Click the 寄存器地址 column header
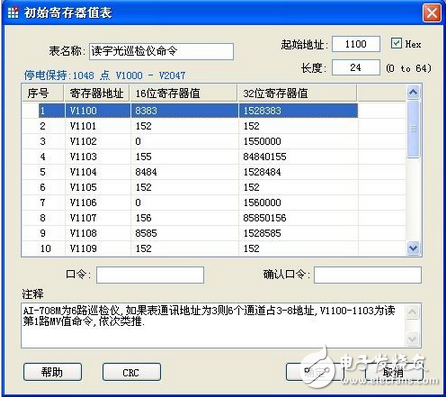The image size is (447, 397). [x=97, y=93]
